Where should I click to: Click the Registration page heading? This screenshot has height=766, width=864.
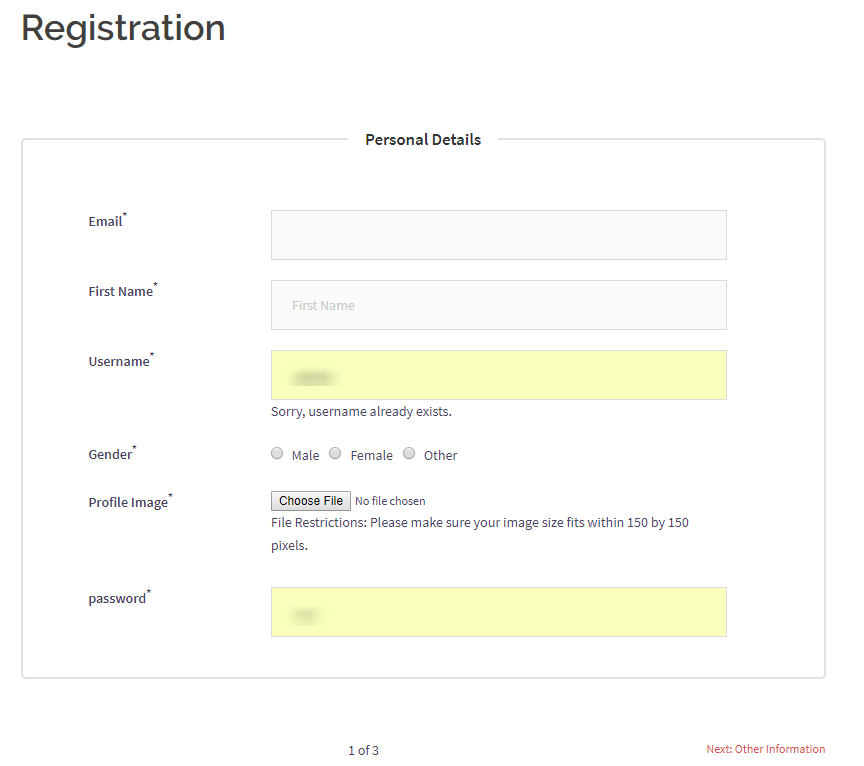click(x=123, y=27)
